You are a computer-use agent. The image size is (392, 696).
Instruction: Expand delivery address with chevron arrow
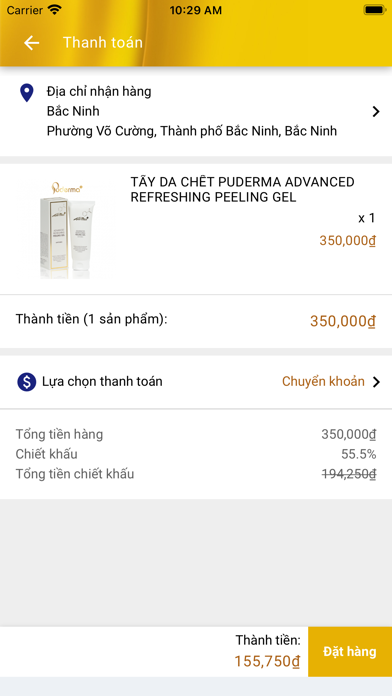click(376, 111)
